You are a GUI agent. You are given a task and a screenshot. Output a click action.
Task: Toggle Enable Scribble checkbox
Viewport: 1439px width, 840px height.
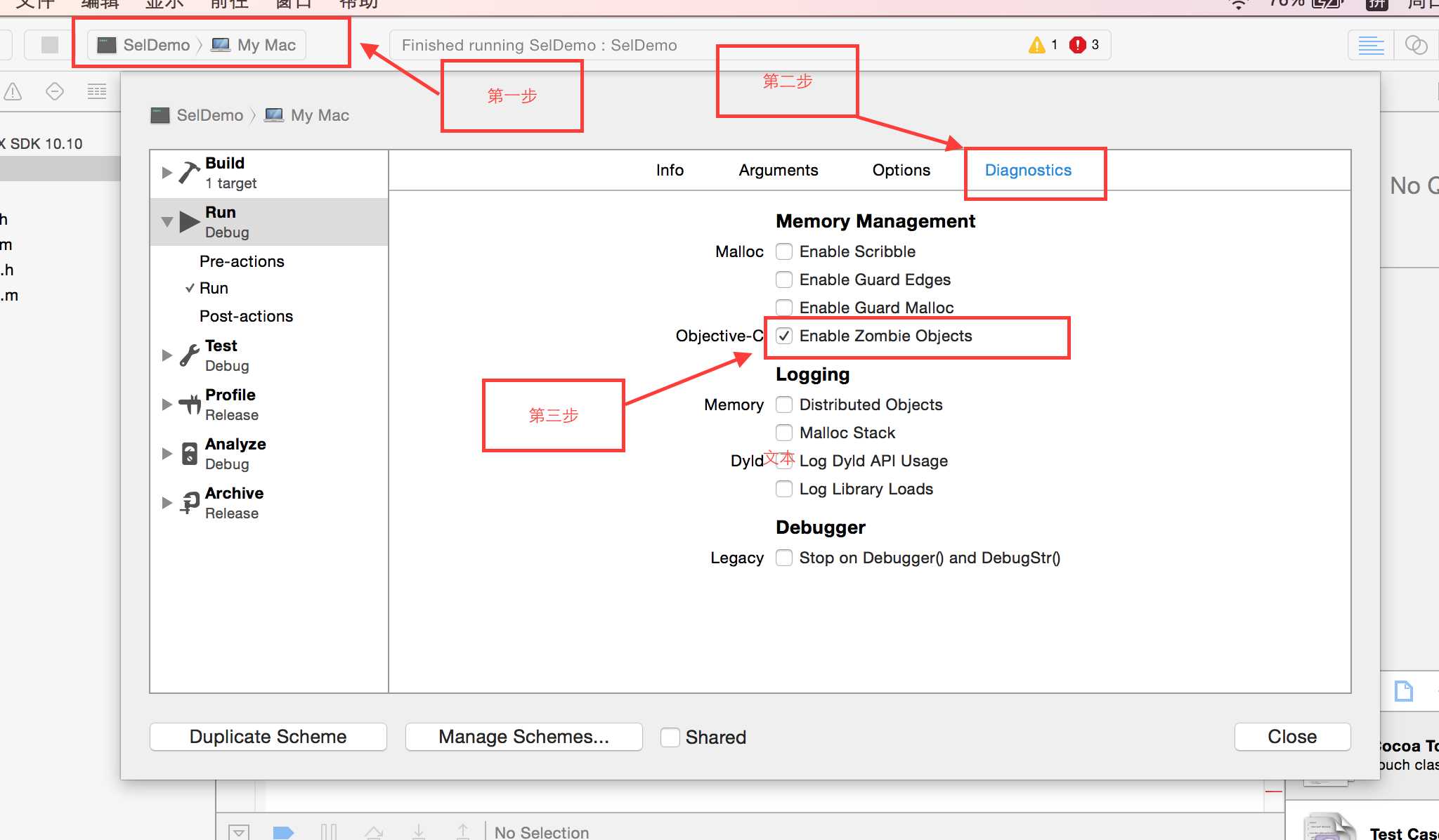(x=783, y=251)
